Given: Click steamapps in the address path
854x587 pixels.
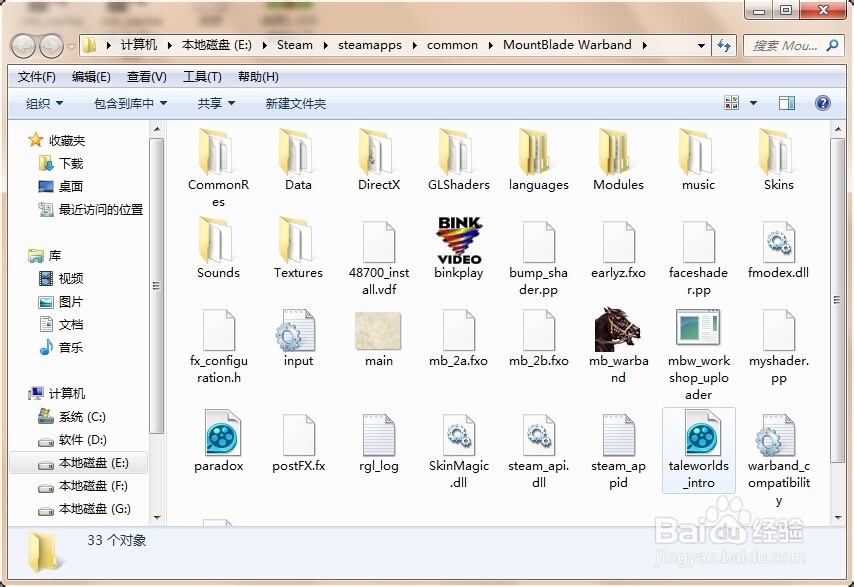Looking at the screenshot, I should click(x=370, y=45).
